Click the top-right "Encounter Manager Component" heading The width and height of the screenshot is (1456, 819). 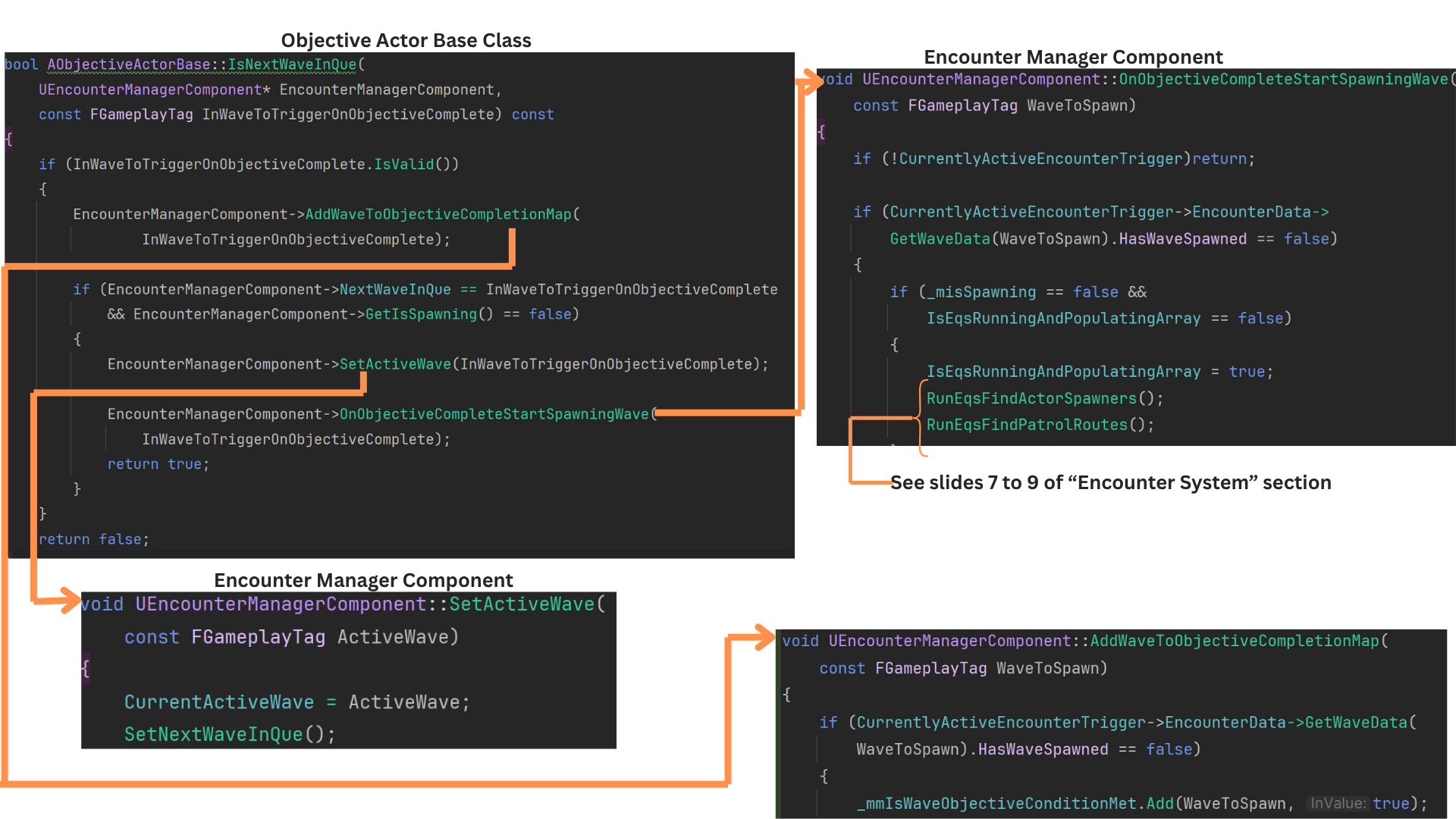pos(1072,57)
